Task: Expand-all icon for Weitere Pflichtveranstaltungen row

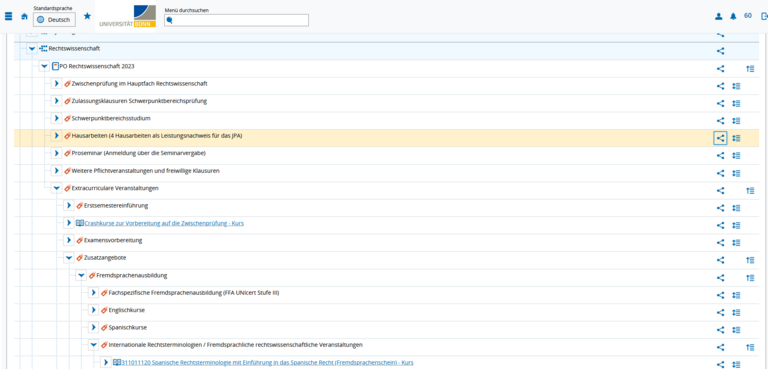Action: [x=736, y=173]
